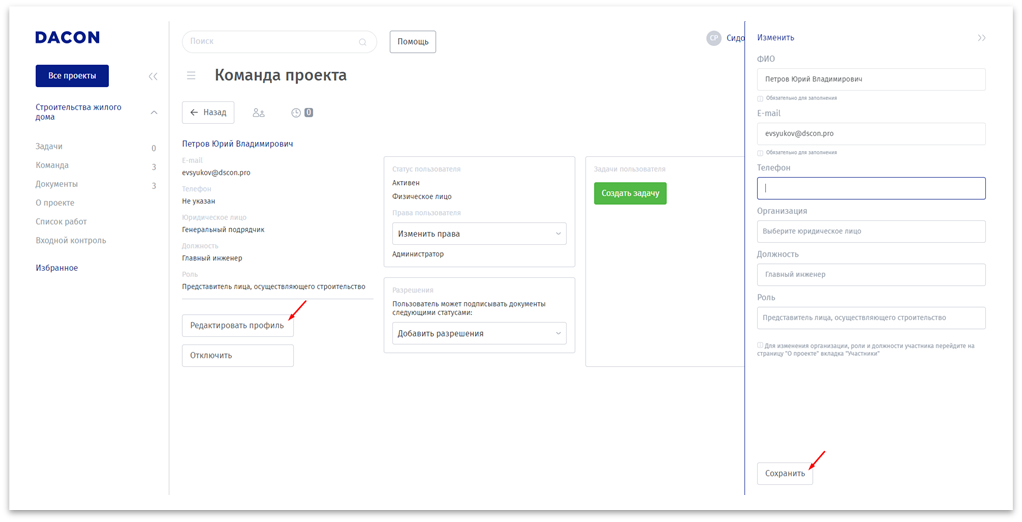Viewport: 1022px width, 522px height.
Task: Toggle the info checkbox under the E-mail field
Action: (x=760, y=152)
